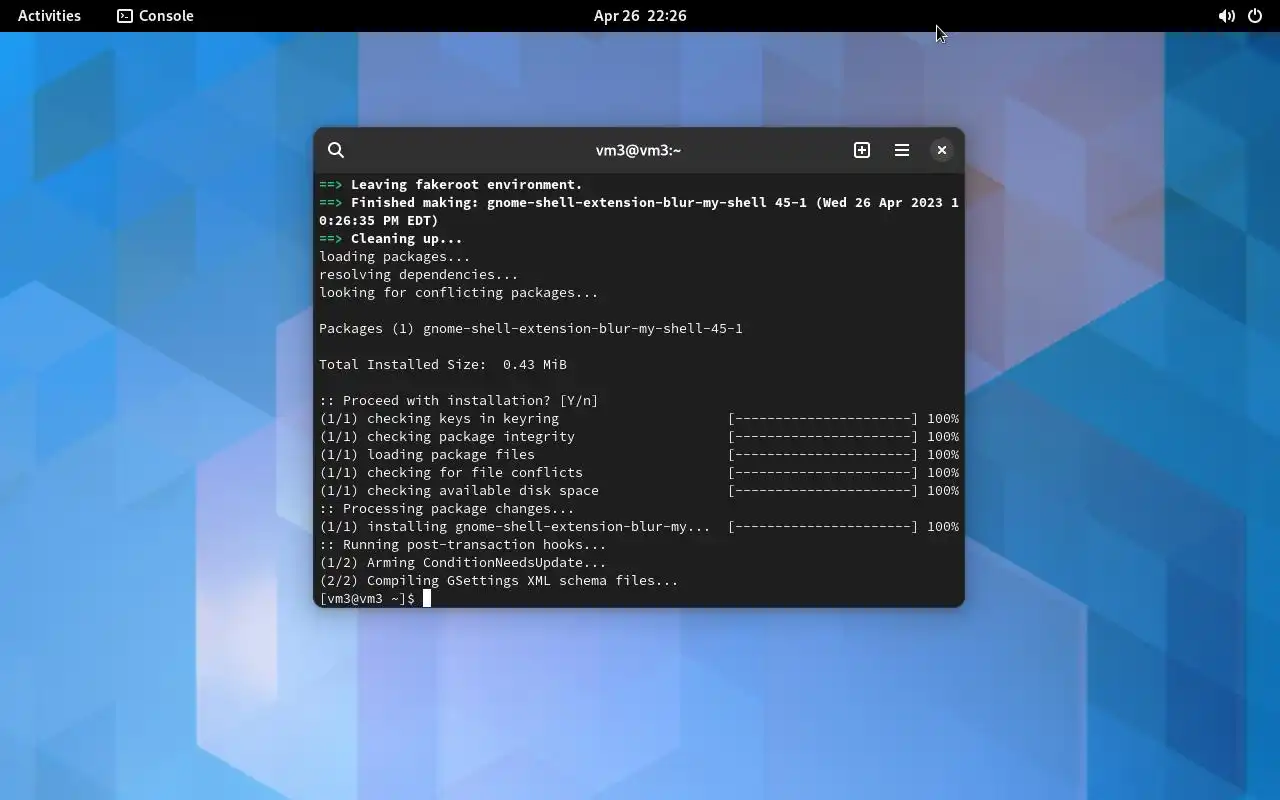Click 'installing gnome-shell-extension-blur-my...' line
Screen dimensions: 1280x800
638,526
